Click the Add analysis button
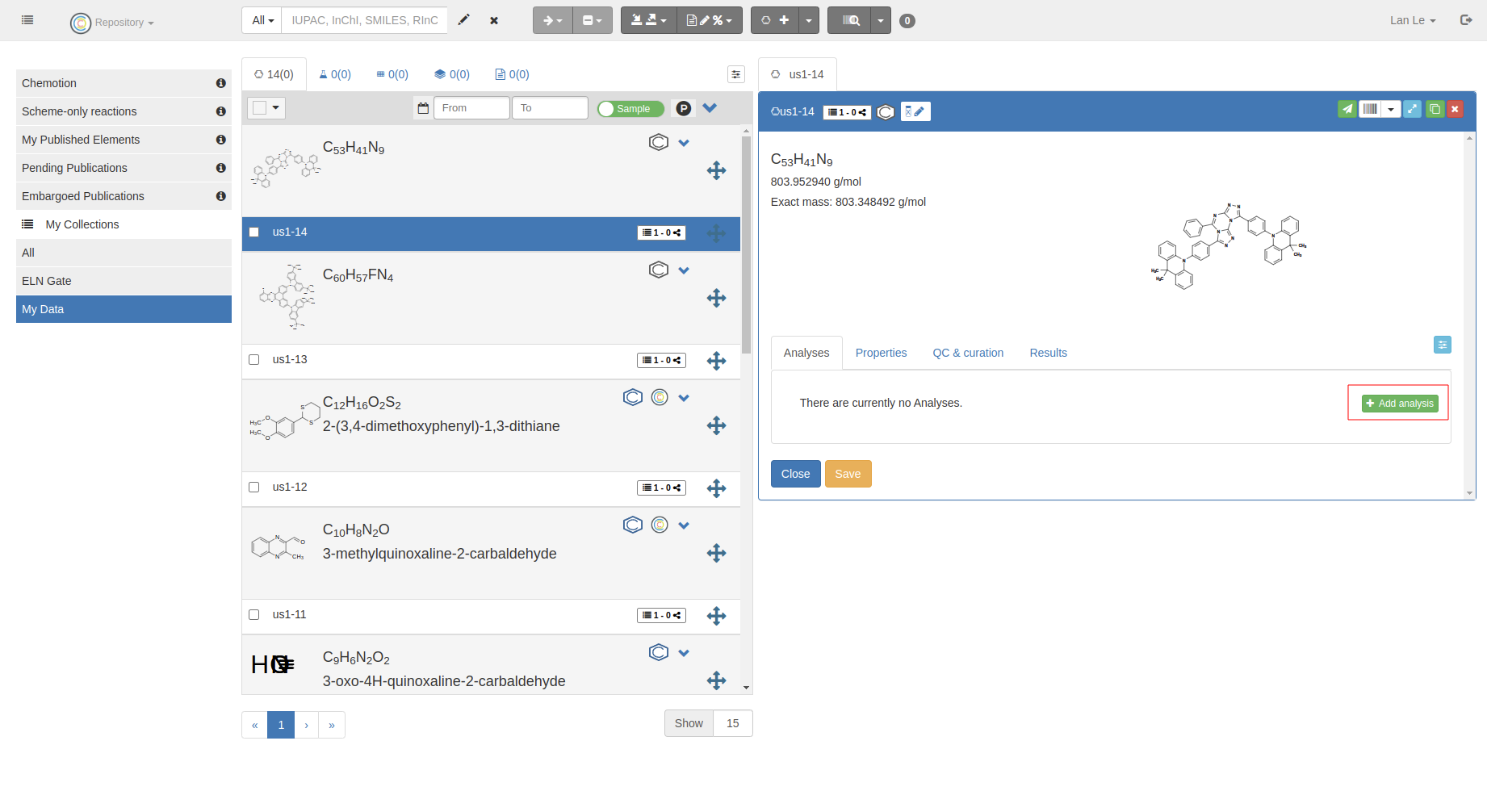 pyautogui.click(x=1399, y=404)
